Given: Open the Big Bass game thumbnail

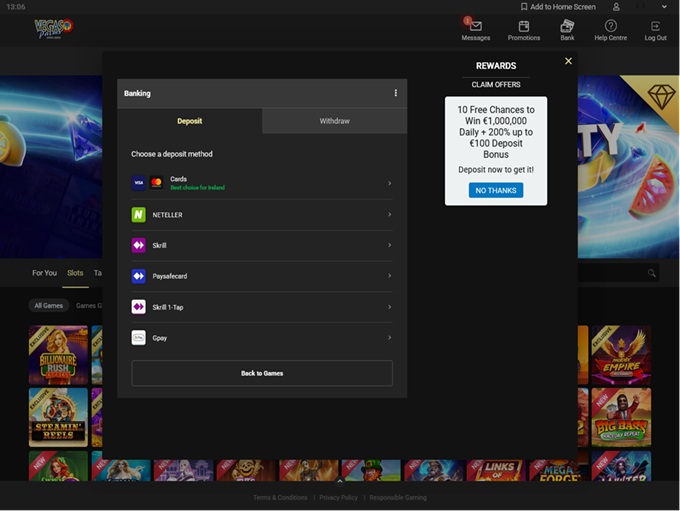Looking at the screenshot, I should (620, 416).
